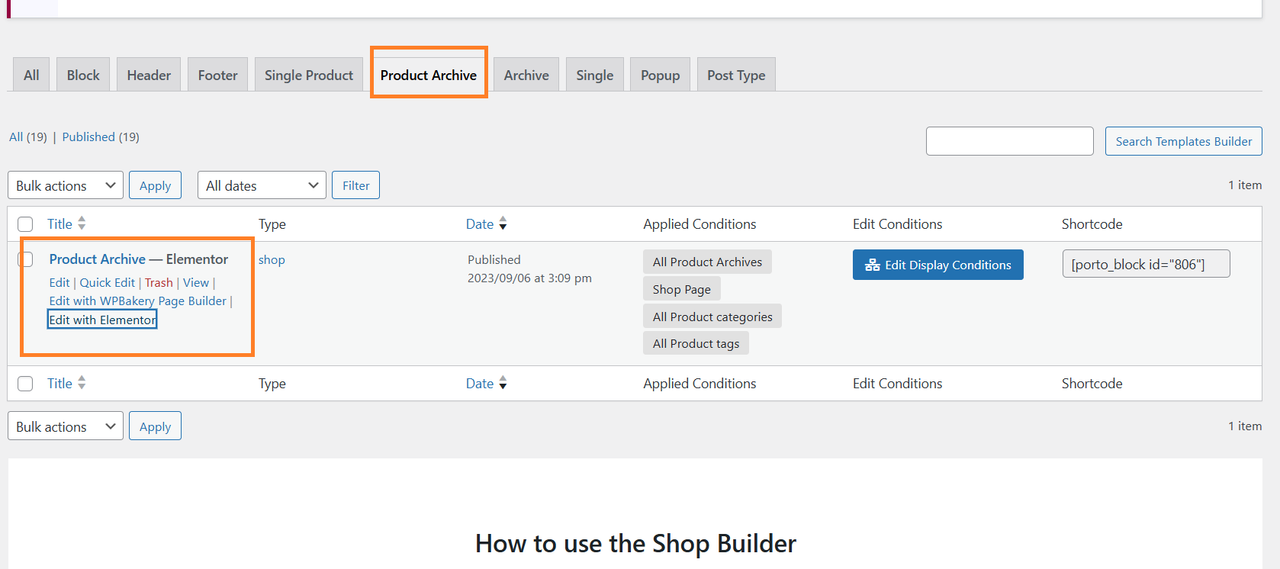1280x569 pixels.
Task: Tick the select-all checkbox in table footer
Action: (x=26, y=384)
